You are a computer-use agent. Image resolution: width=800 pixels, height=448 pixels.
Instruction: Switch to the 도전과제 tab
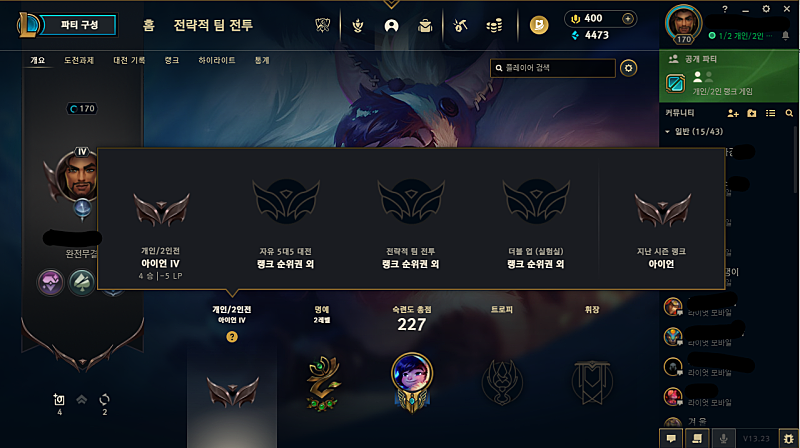click(x=79, y=60)
